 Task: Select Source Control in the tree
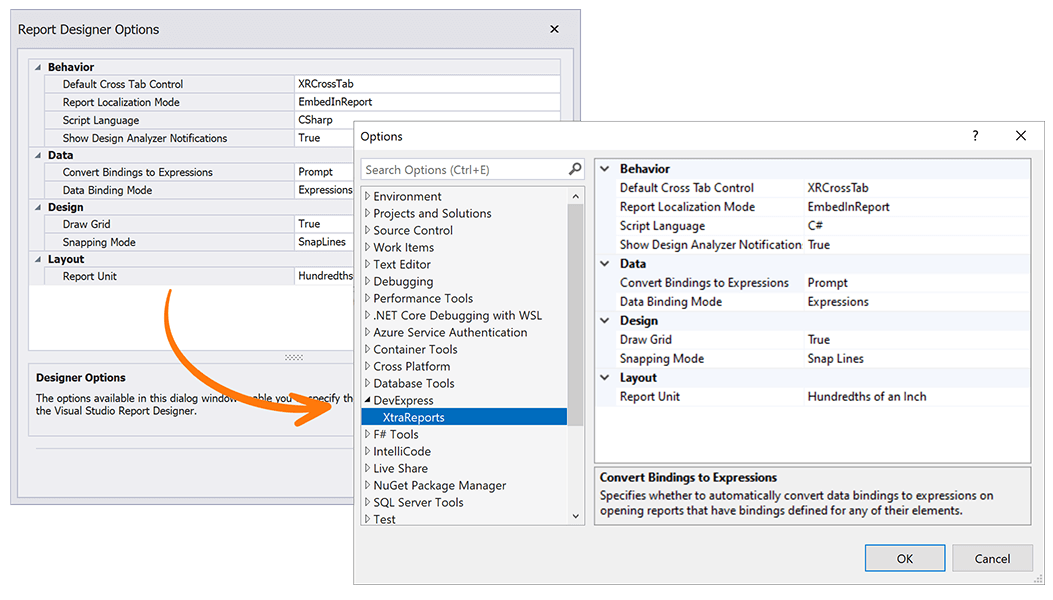pyautogui.click(x=413, y=230)
